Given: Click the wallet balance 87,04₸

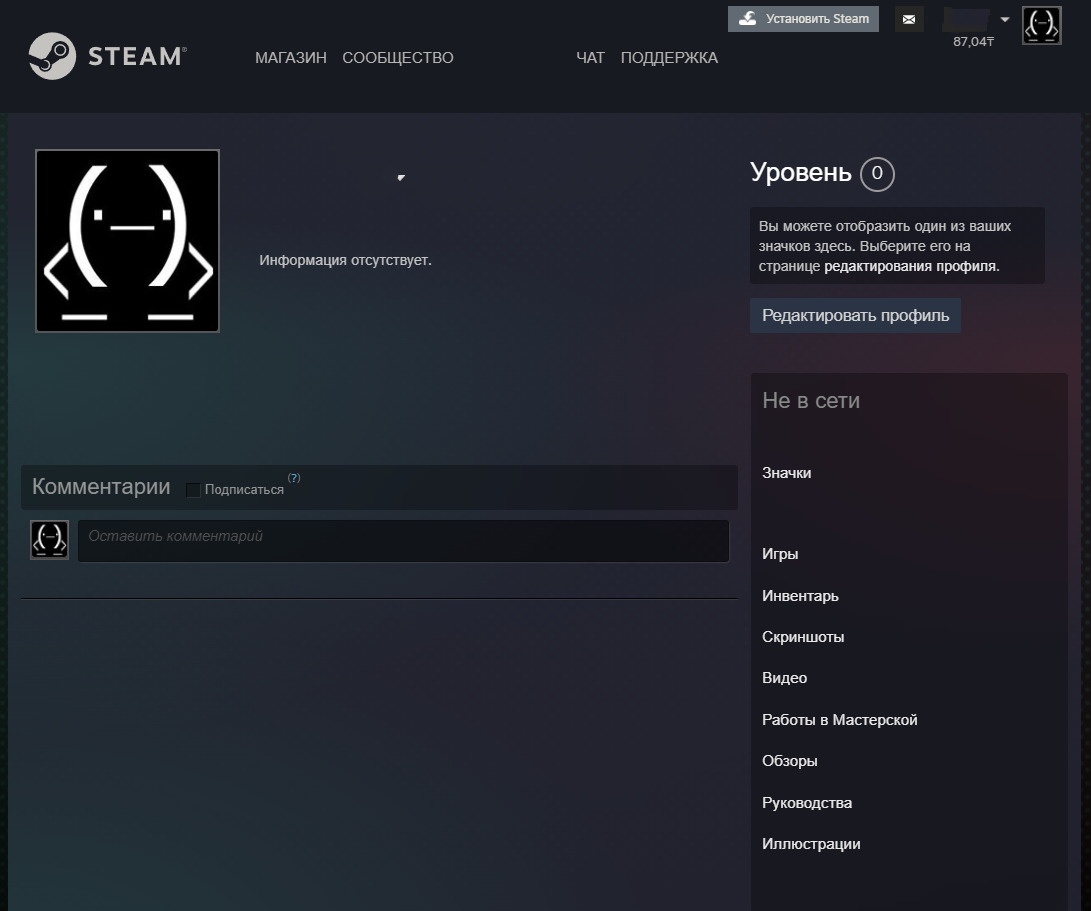Looking at the screenshot, I should tap(973, 42).
